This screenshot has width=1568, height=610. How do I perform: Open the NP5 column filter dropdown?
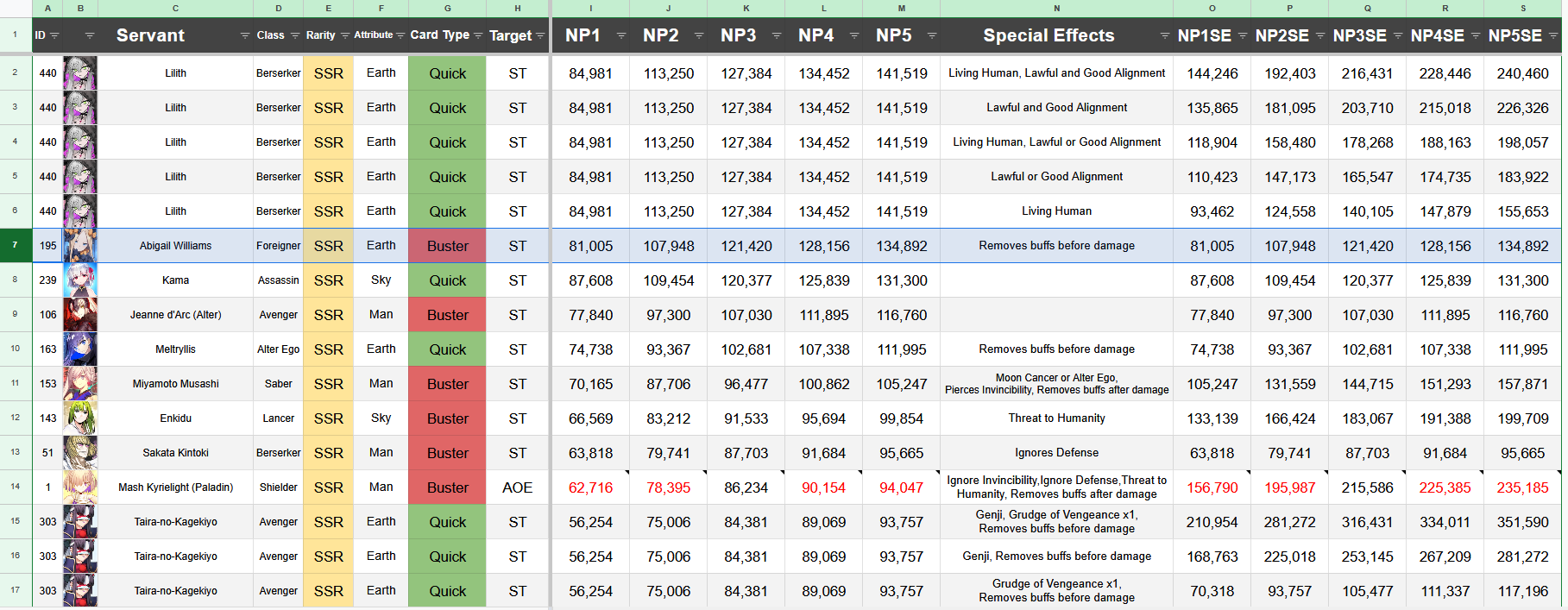(x=932, y=35)
